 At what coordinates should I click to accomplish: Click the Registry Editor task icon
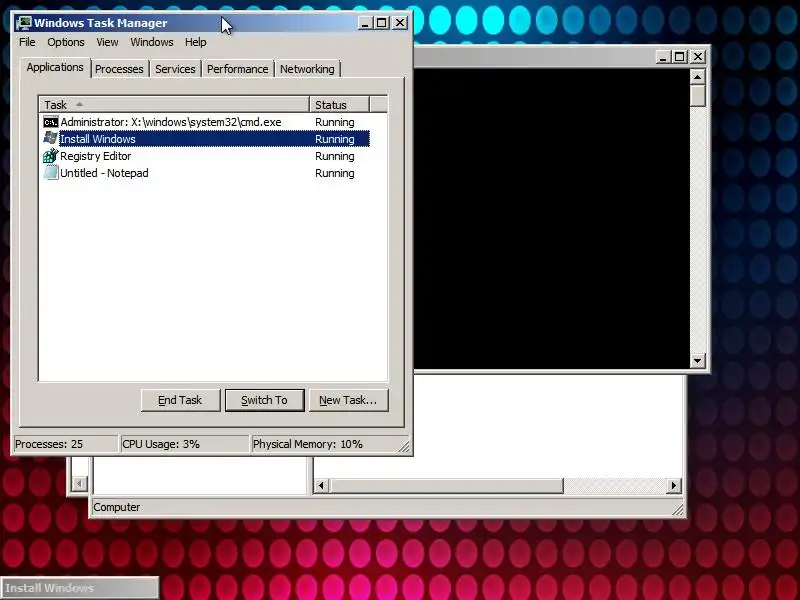coord(51,156)
